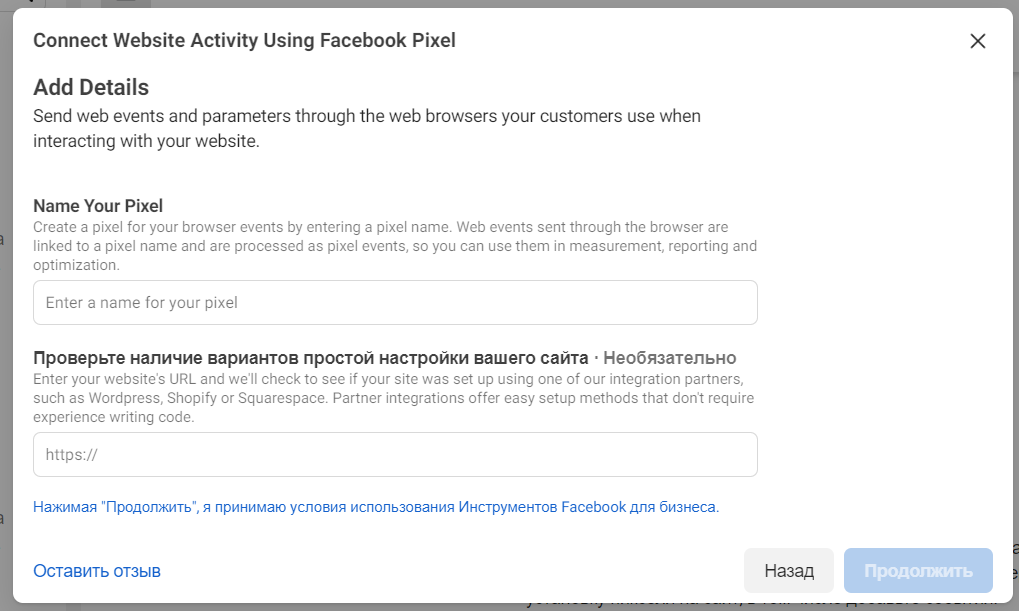Viewport: 1019px width, 611px height.
Task: Select the 'Name Your Pixel' field label
Action: [98, 206]
